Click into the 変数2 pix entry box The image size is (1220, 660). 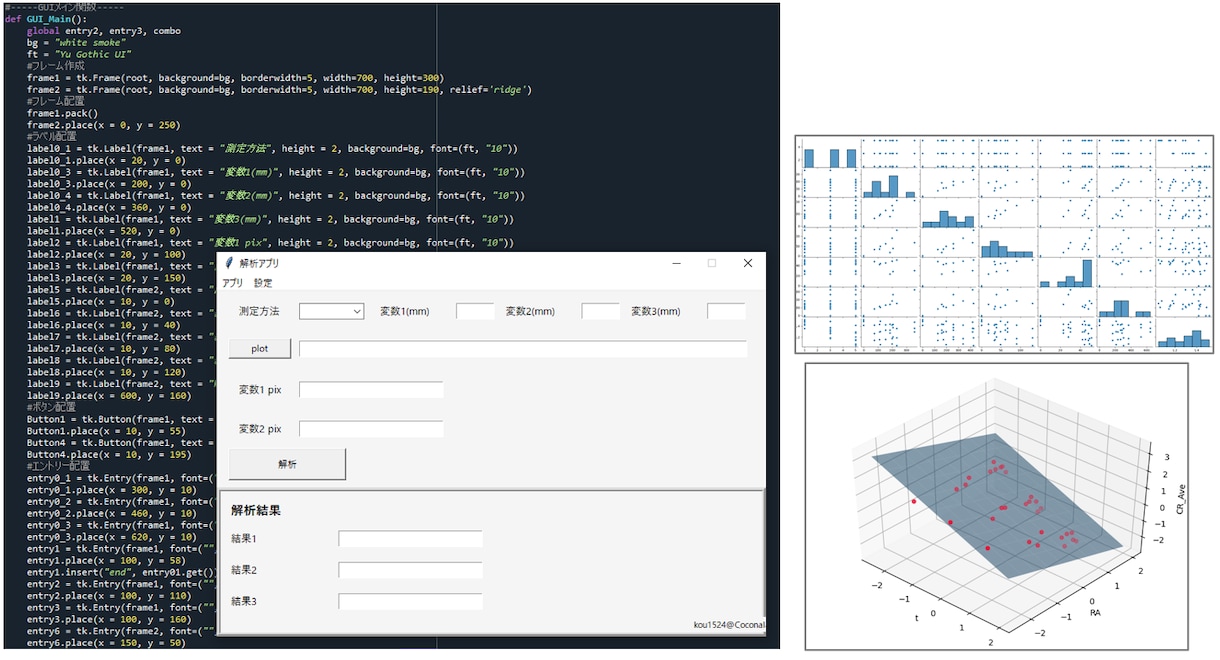371,429
